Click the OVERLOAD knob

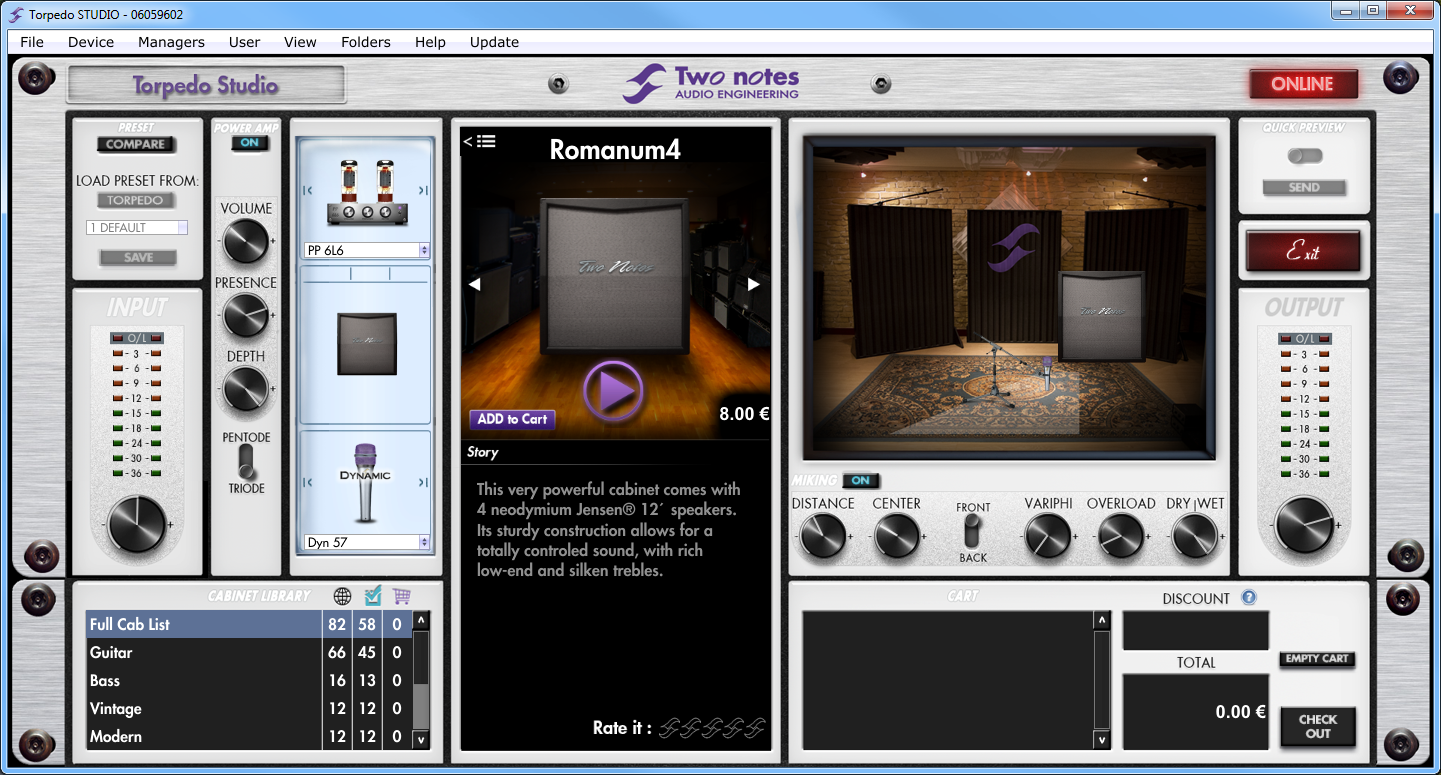pos(1121,536)
